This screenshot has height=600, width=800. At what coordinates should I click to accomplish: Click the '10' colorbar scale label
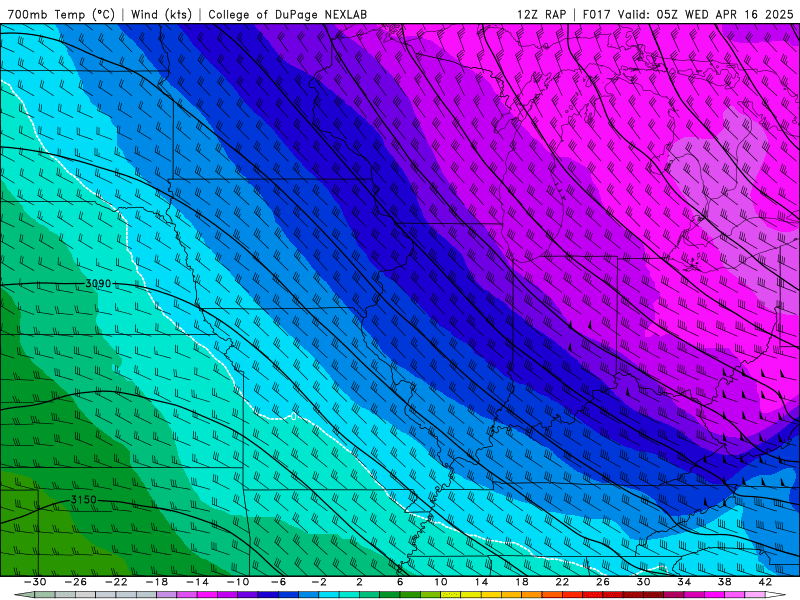(441, 582)
